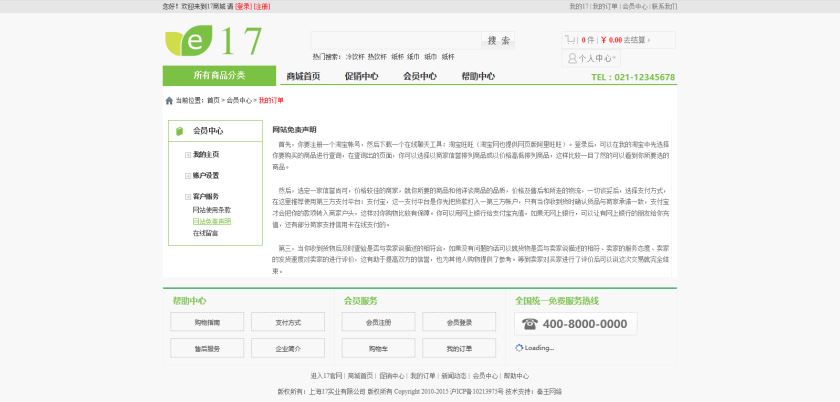This screenshot has height=402, width=840.
Task: Expand the 我的主页 plus box in sidebar
Action: coord(188,155)
